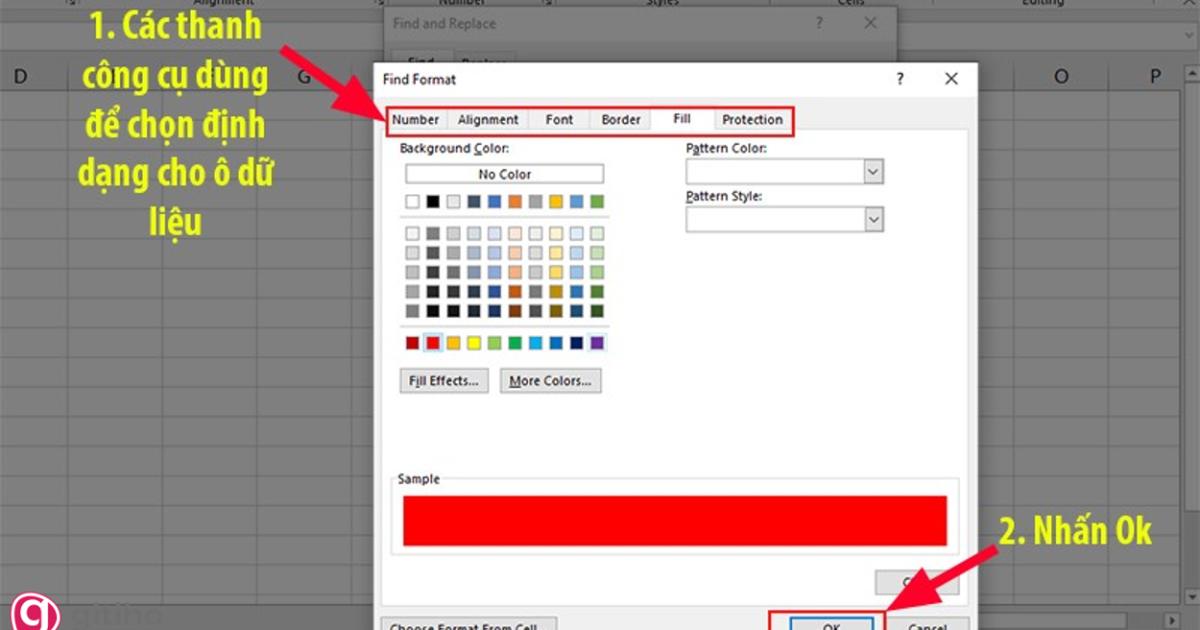This screenshot has height=630, width=1200.
Task: Select column O header in spreadsheet
Action: point(1061,76)
